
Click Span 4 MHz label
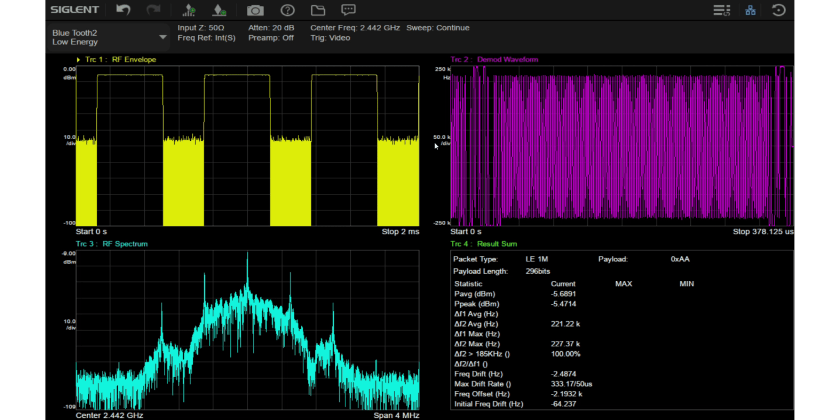click(x=396, y=416)
